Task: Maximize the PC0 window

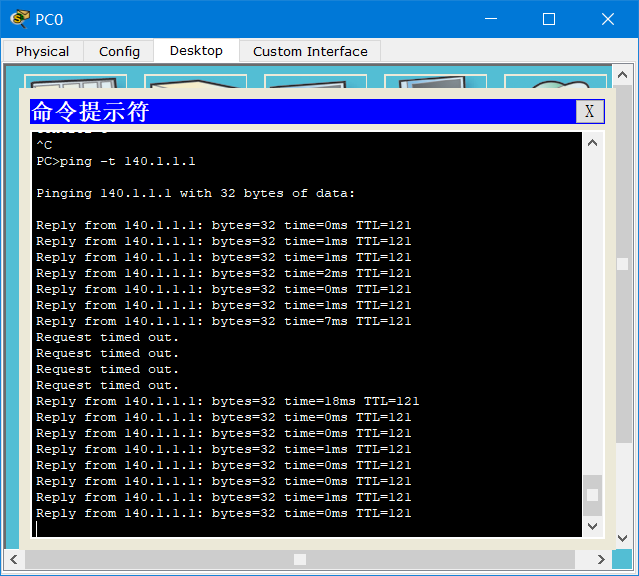Action: click(x=549, y=19)
